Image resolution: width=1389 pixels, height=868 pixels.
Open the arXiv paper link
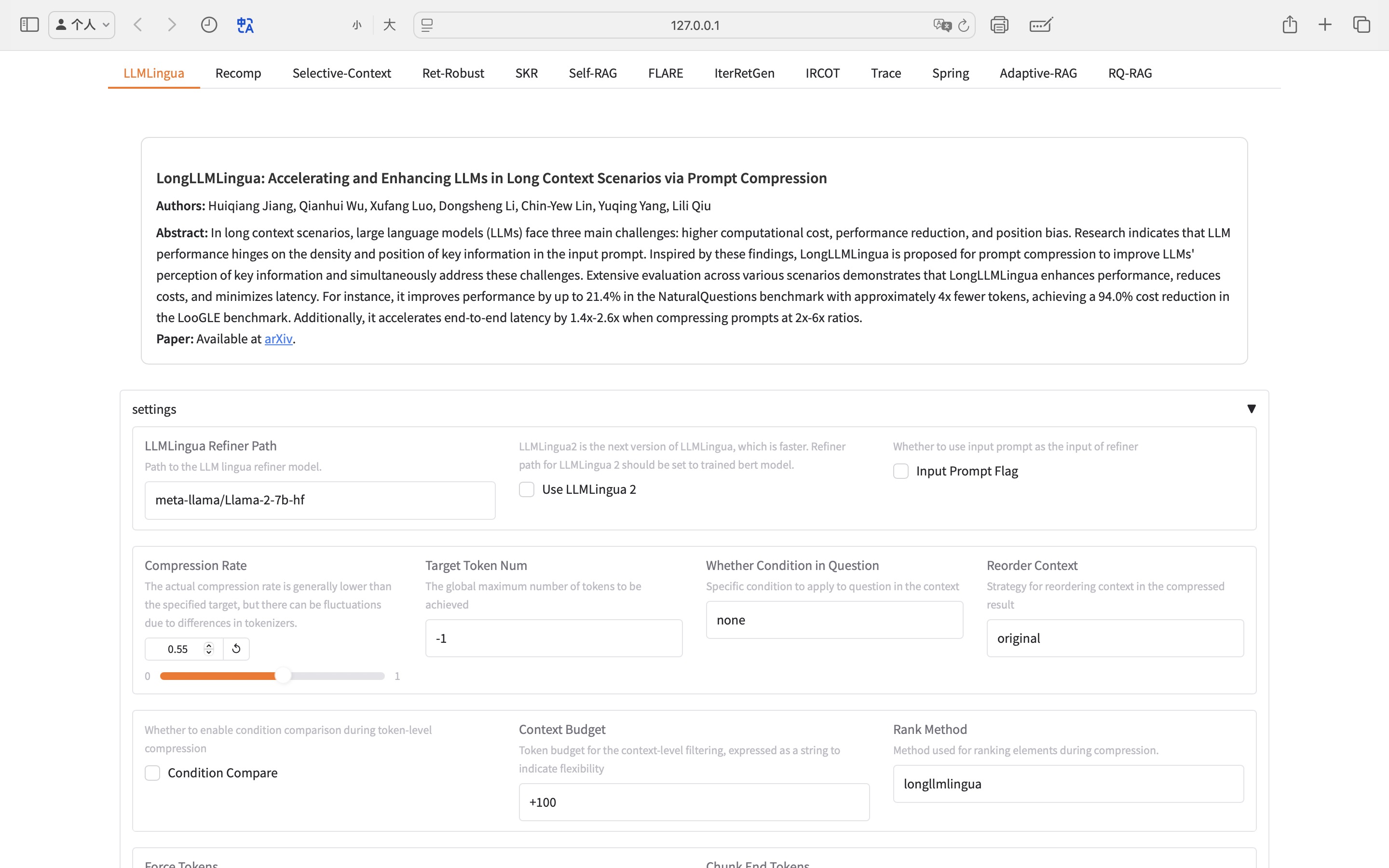click(x=278, y=339)
